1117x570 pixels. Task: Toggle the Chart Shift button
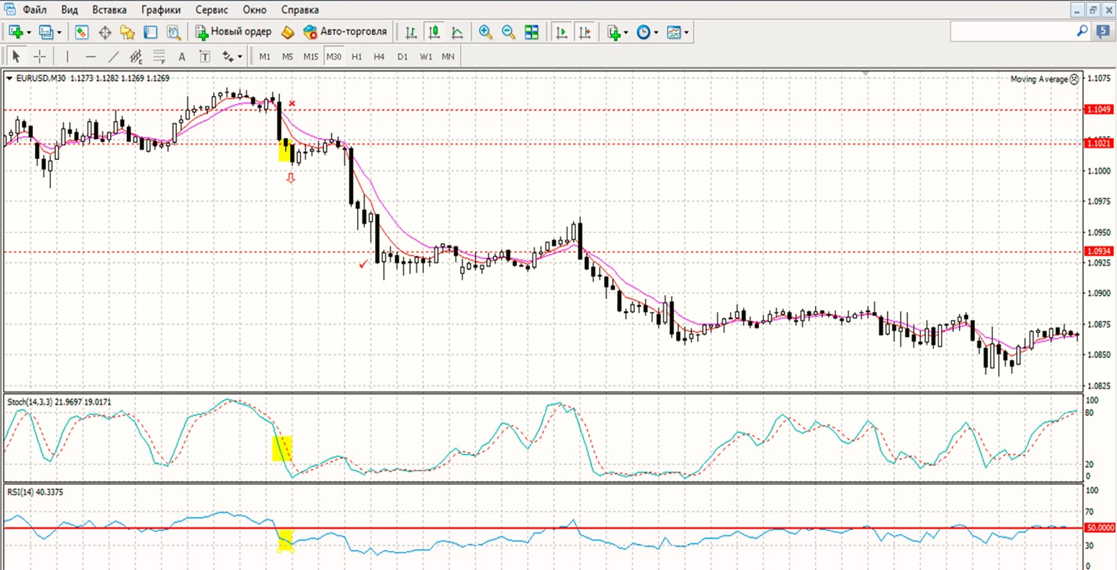[584, 32]
